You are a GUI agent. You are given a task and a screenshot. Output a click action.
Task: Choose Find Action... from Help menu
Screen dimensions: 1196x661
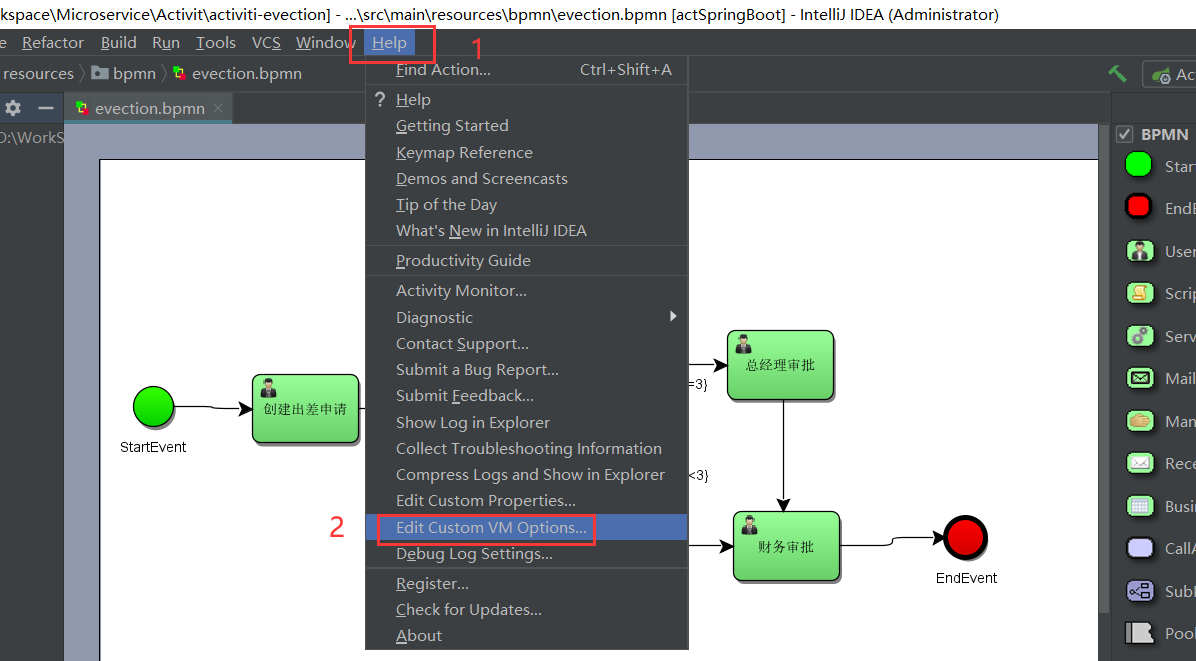pyautogui.click(x=526, y=69)
